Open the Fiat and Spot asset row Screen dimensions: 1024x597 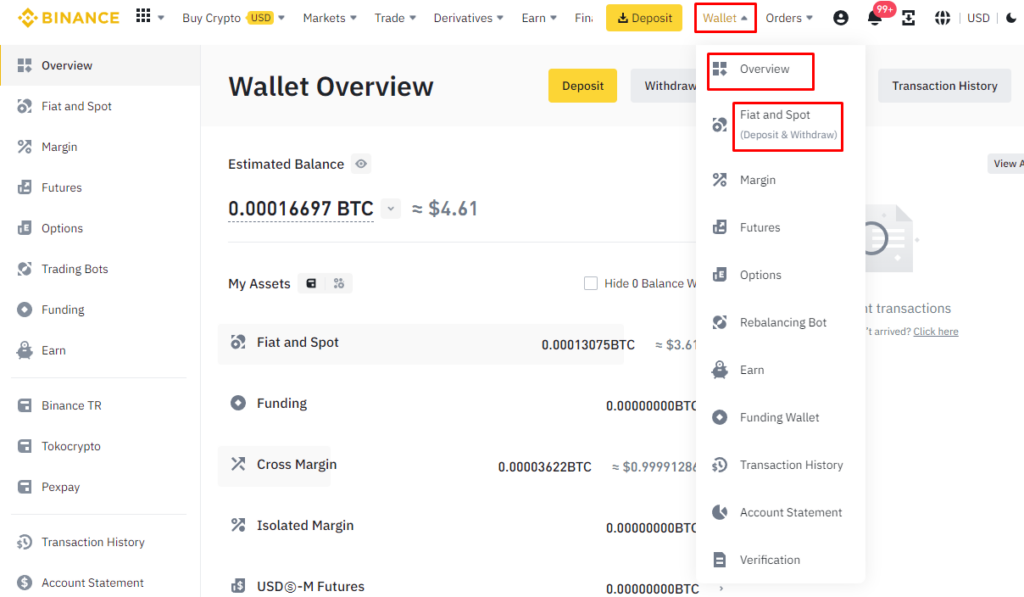pos(457,344)
